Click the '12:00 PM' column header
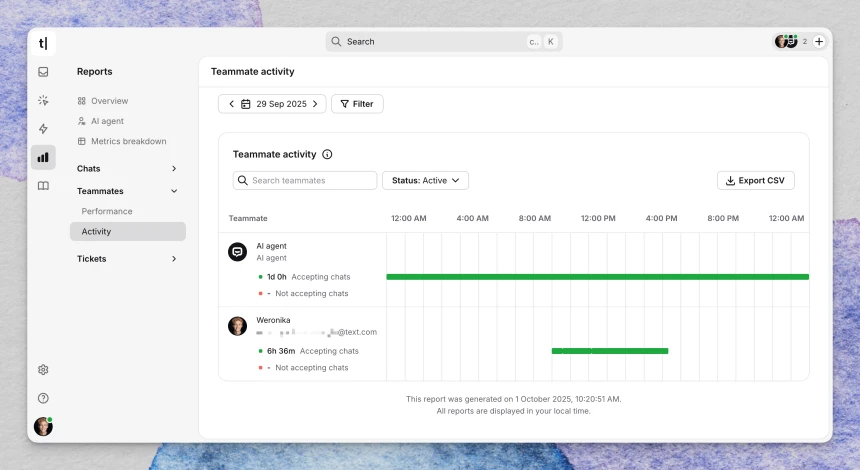 [598, 218]
